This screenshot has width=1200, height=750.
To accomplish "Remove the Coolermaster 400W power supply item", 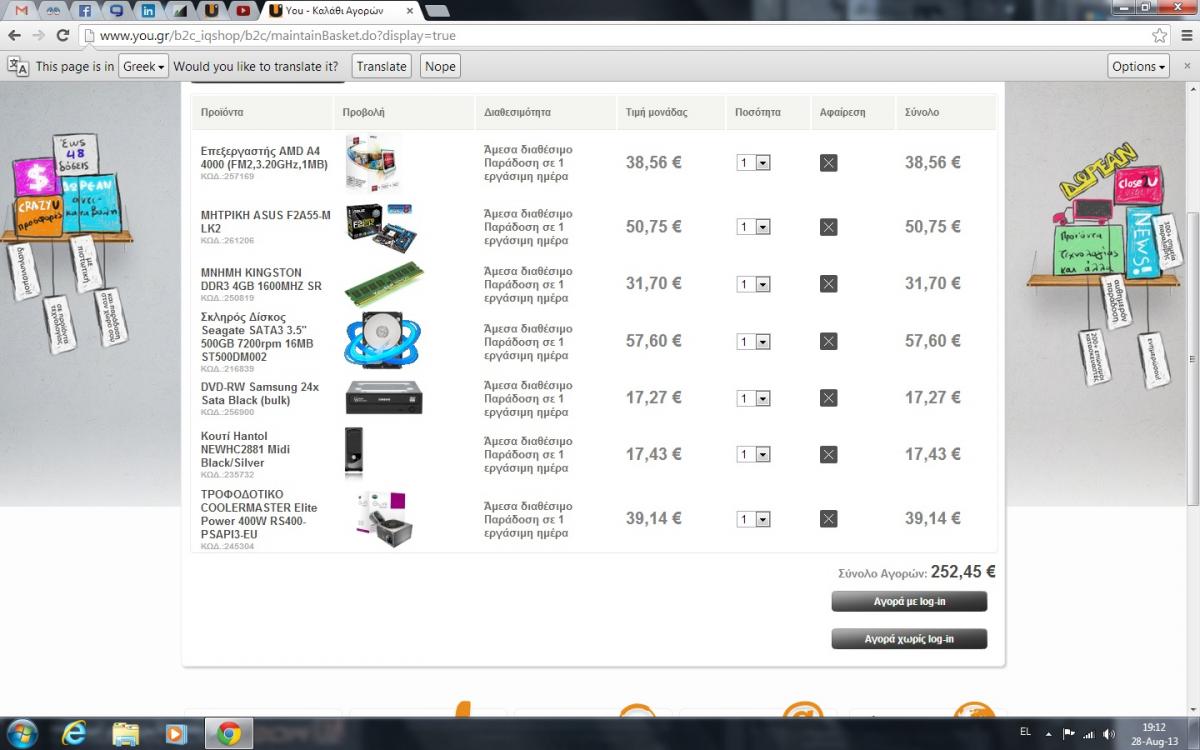I will point(828,519).
